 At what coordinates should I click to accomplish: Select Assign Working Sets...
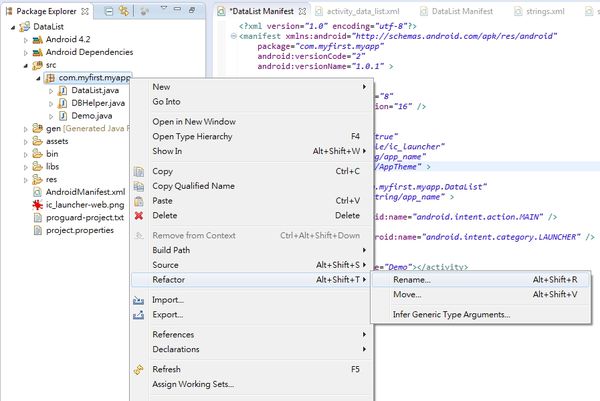coord(253,384)
